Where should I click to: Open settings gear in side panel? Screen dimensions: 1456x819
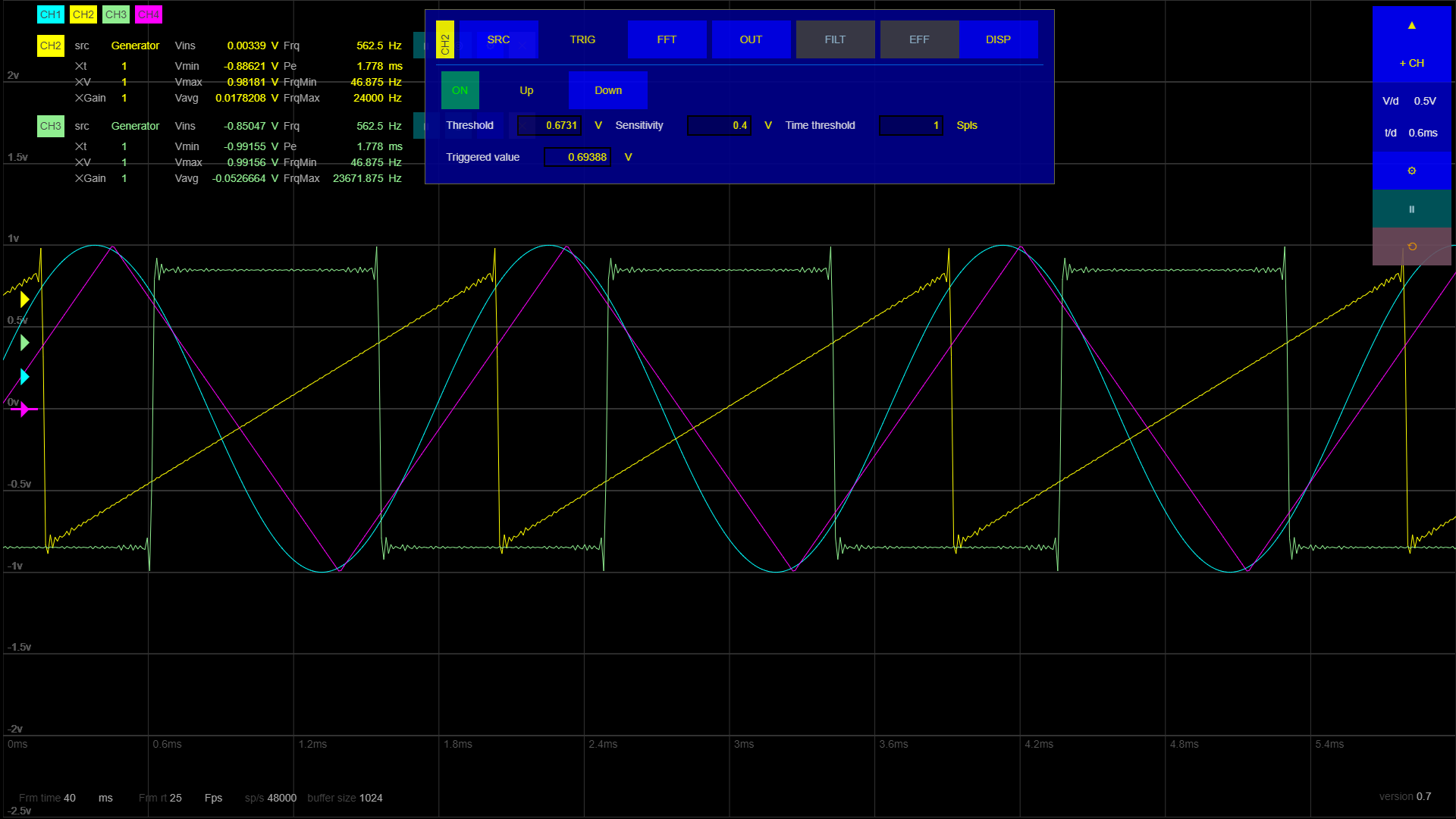point(1411,171)
